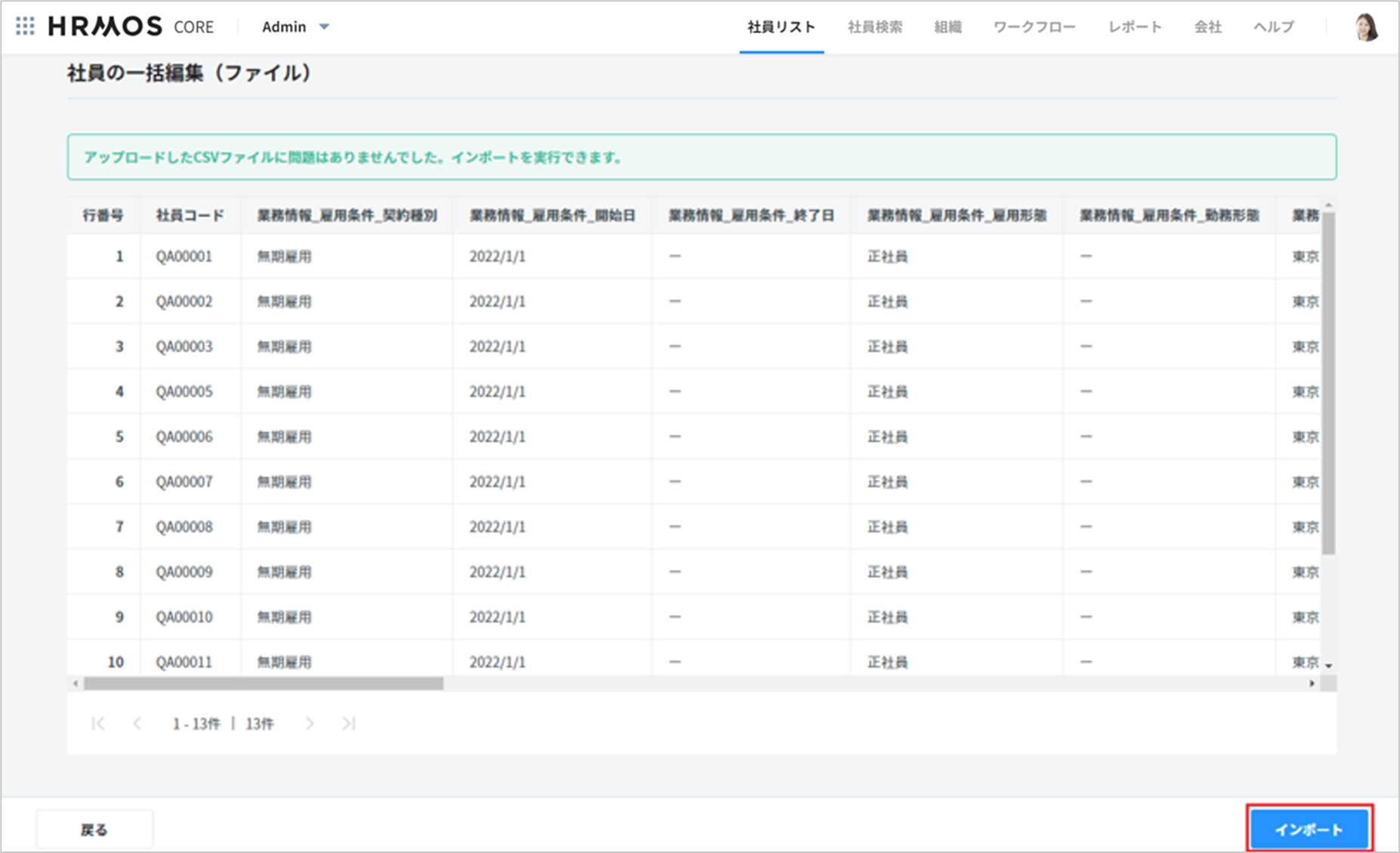This screenshot has height=853, width=1400.
Task: Click the インポート button
Action: coord(1309,829)
